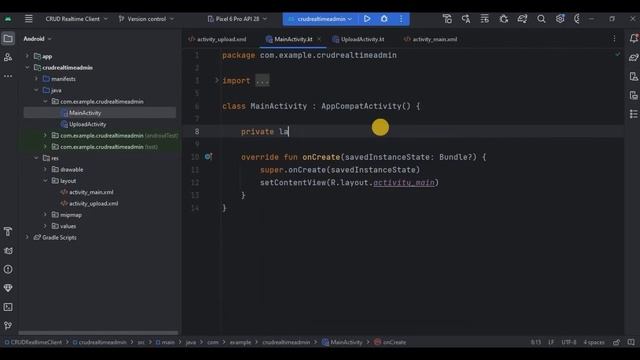The width and height of the screenshot is (640, 360).
Task: Toggle read-only lock in status bar
Action: (x=616, y=342)
